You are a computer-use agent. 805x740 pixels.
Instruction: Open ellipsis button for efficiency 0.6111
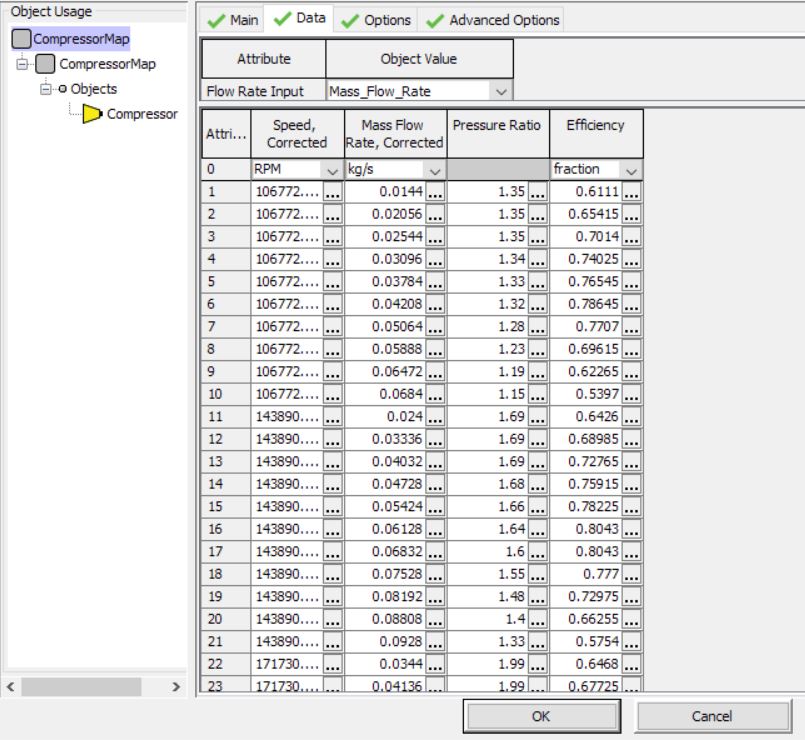[631, 192]
